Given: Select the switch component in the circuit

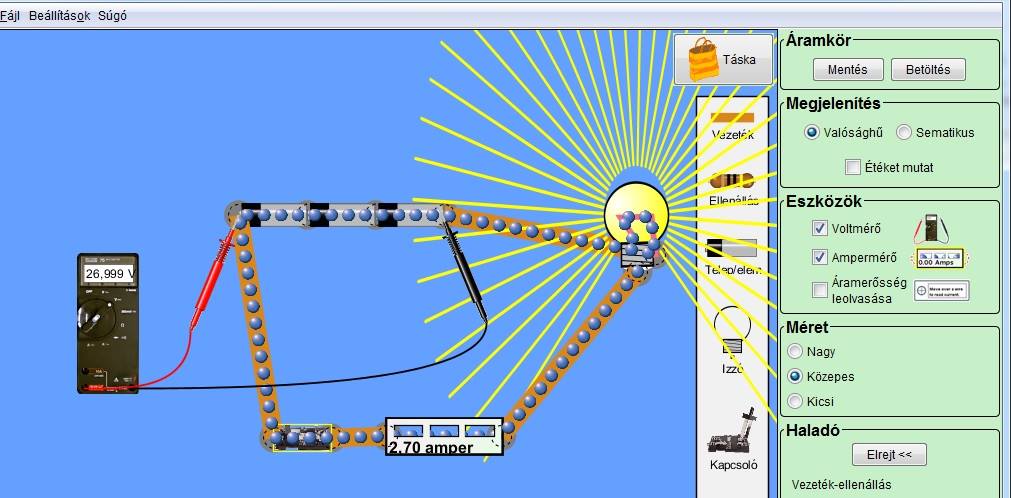Looking at the screenshot, I should (x=301, y=437).
